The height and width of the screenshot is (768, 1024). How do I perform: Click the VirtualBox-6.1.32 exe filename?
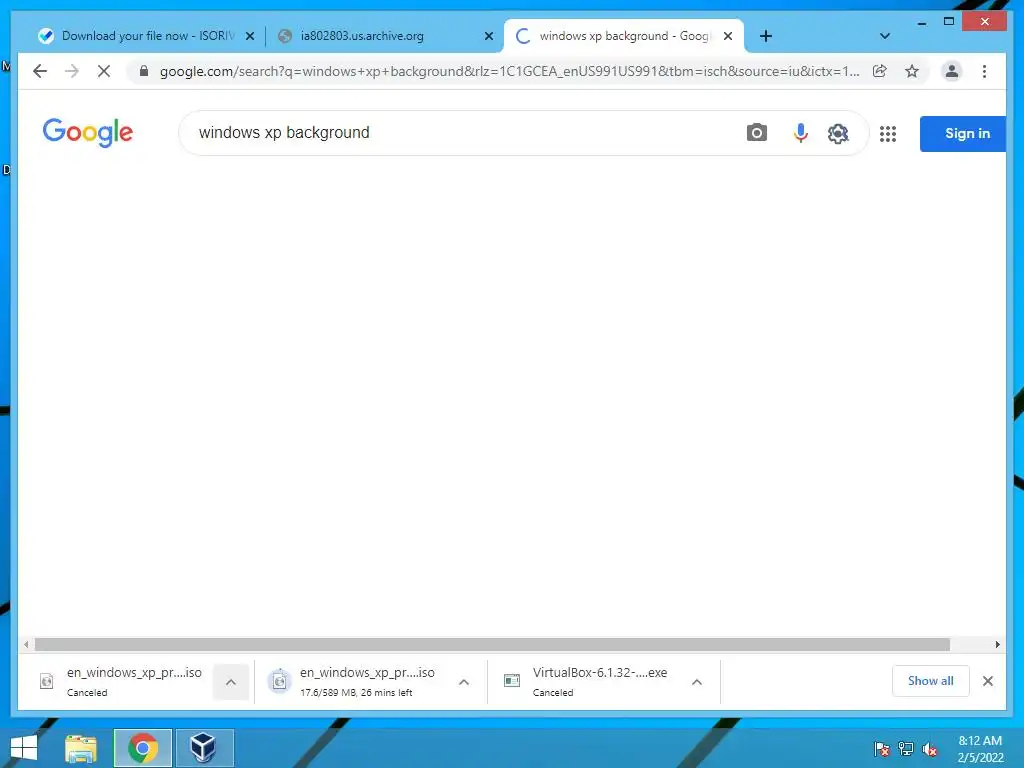600,673
